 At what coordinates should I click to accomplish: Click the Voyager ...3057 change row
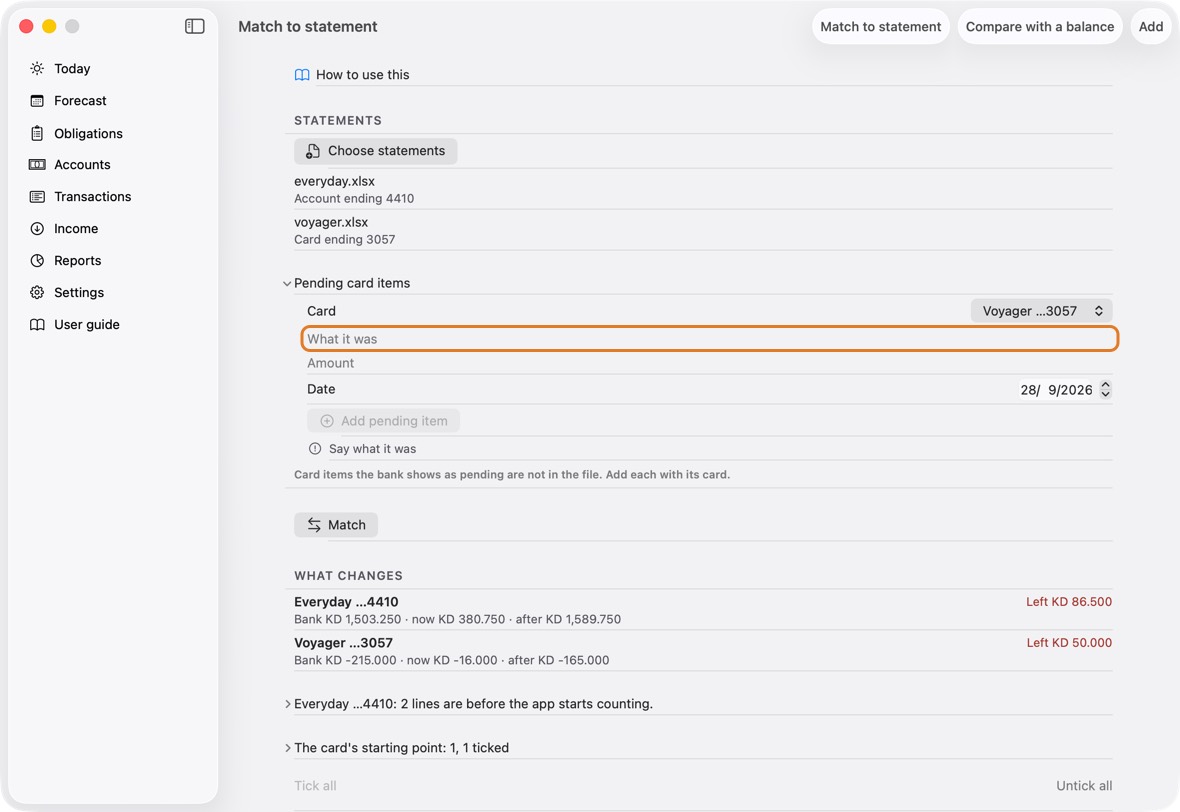[x=703, y=651]
